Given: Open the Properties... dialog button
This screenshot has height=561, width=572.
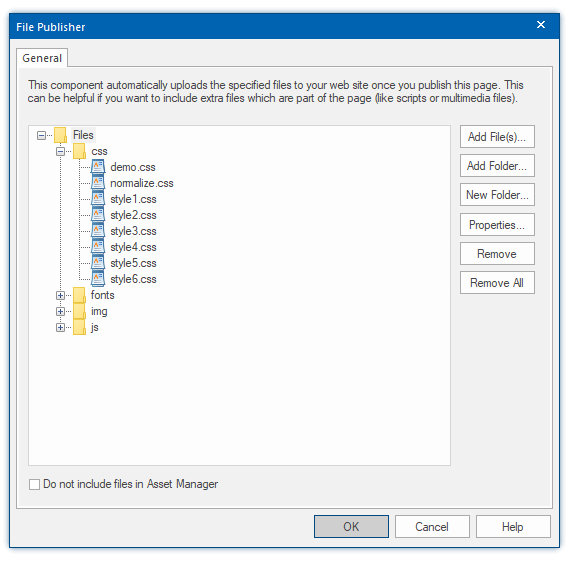Looking at the screenshot, I should coord(497,225).
